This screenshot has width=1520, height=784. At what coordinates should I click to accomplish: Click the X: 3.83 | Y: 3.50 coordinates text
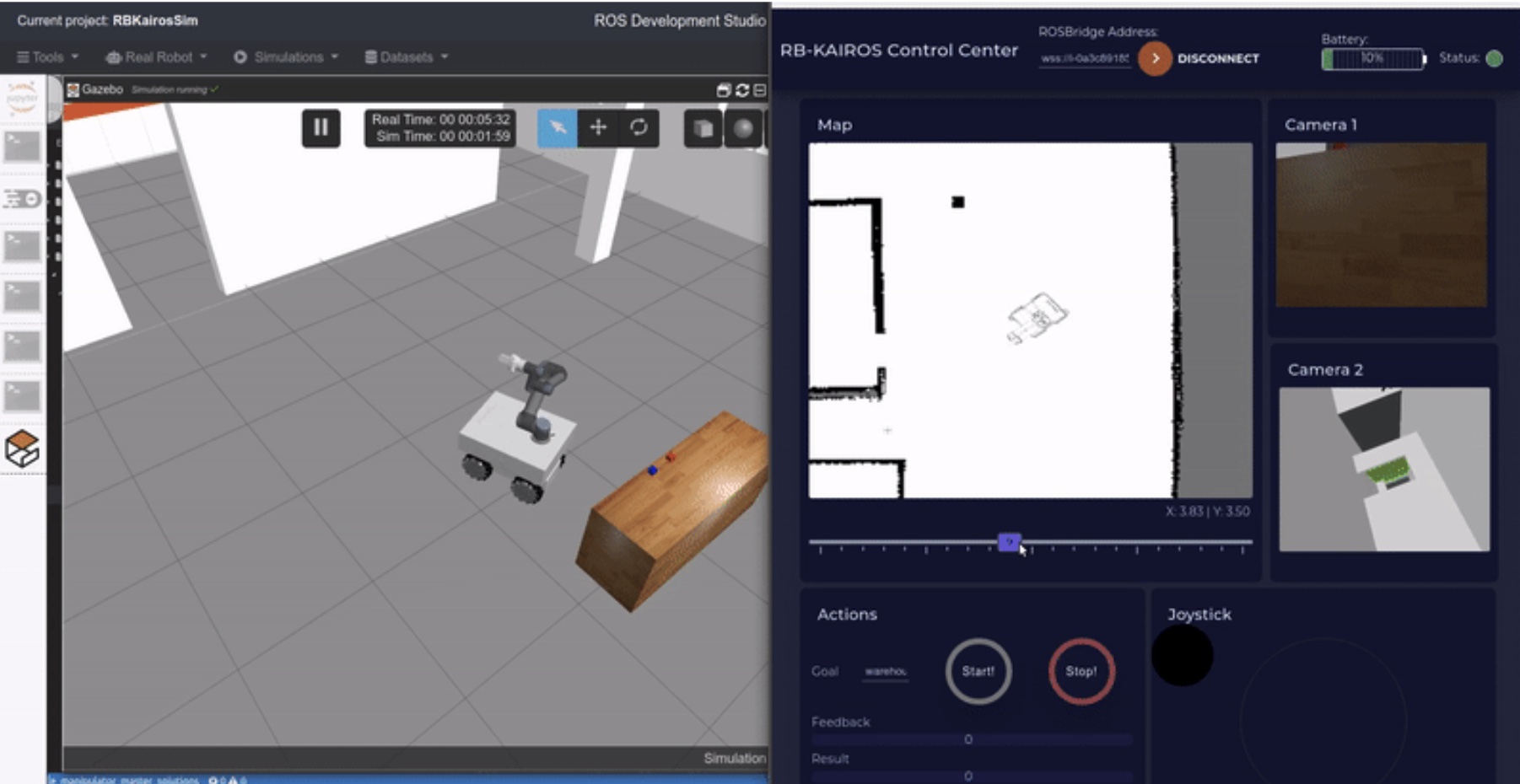point(1208,511)
